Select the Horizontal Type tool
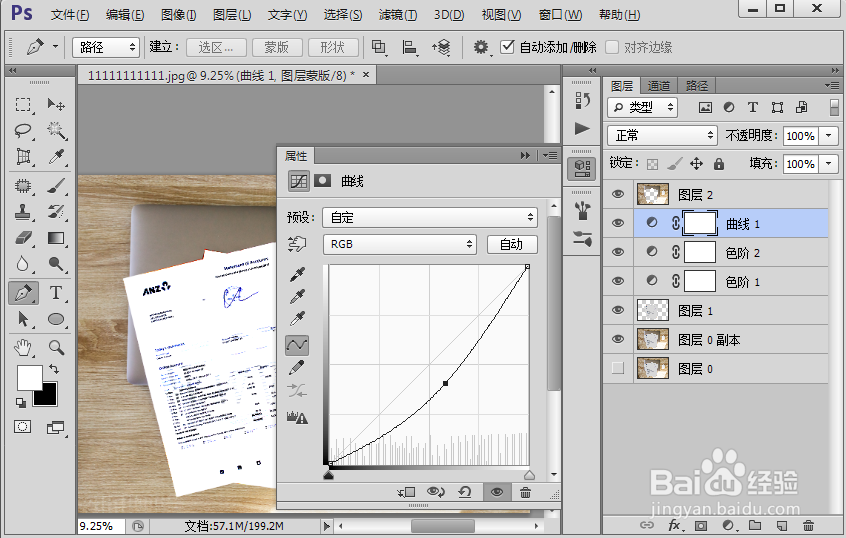846x538 pixels. [x=56, y=293]
